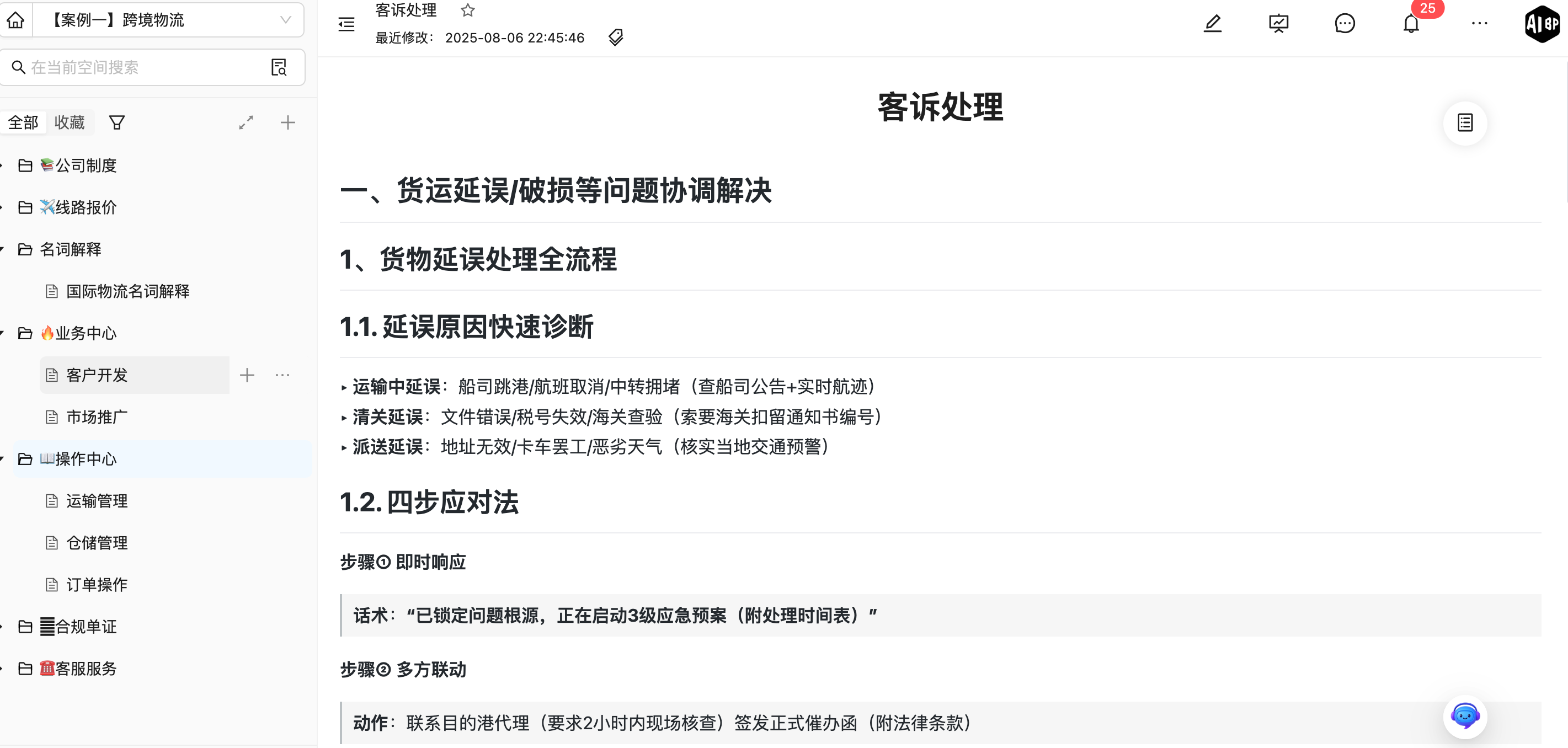Open the comments bubble icon
The width and height of the screenshot is (1568, 748).
[x=1345, y=24]
